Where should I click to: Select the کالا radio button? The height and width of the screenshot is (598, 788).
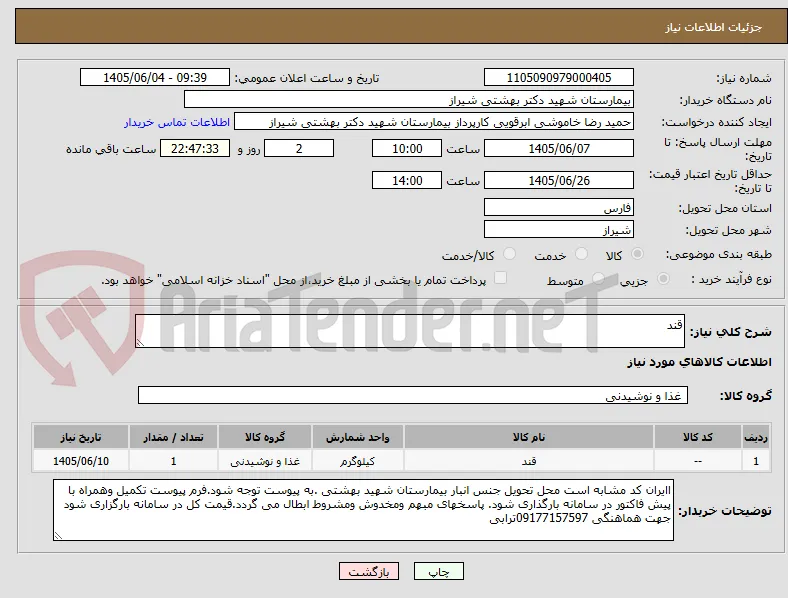tap(637, 254)
